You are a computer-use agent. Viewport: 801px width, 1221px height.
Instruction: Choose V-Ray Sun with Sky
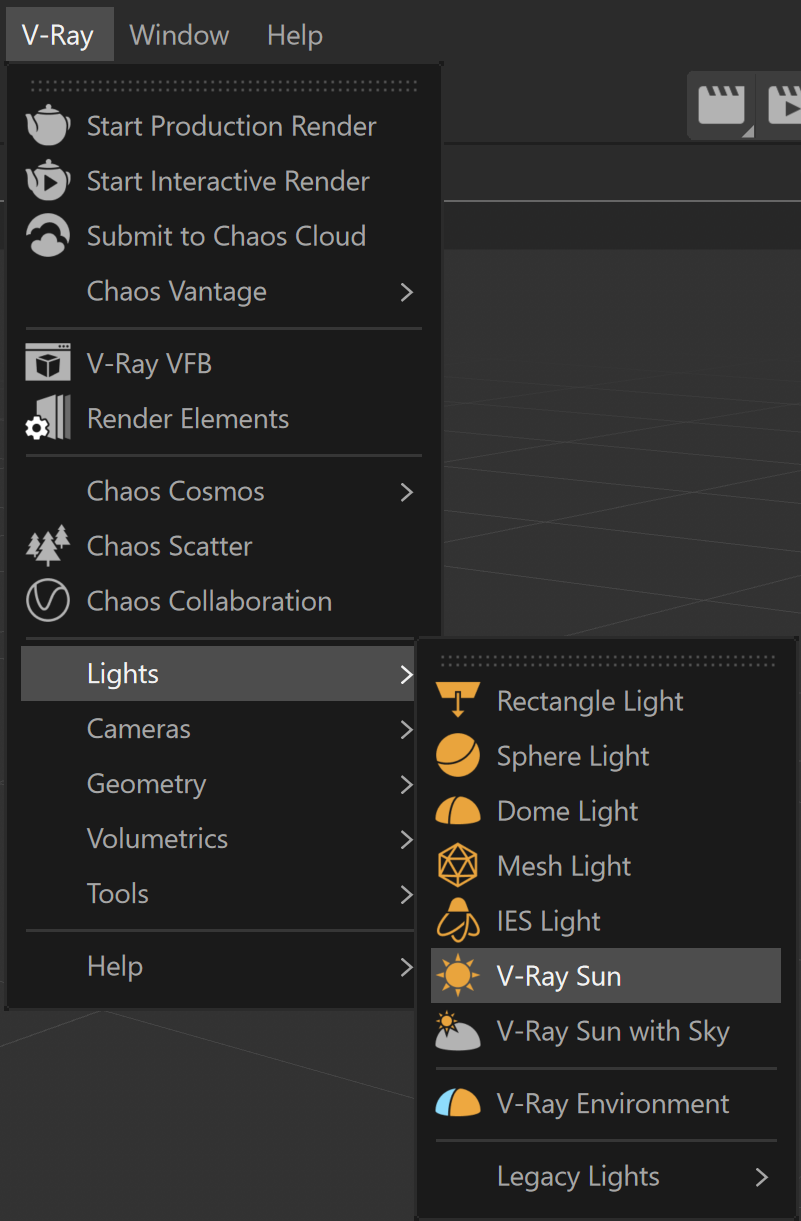coord(606,1031)
